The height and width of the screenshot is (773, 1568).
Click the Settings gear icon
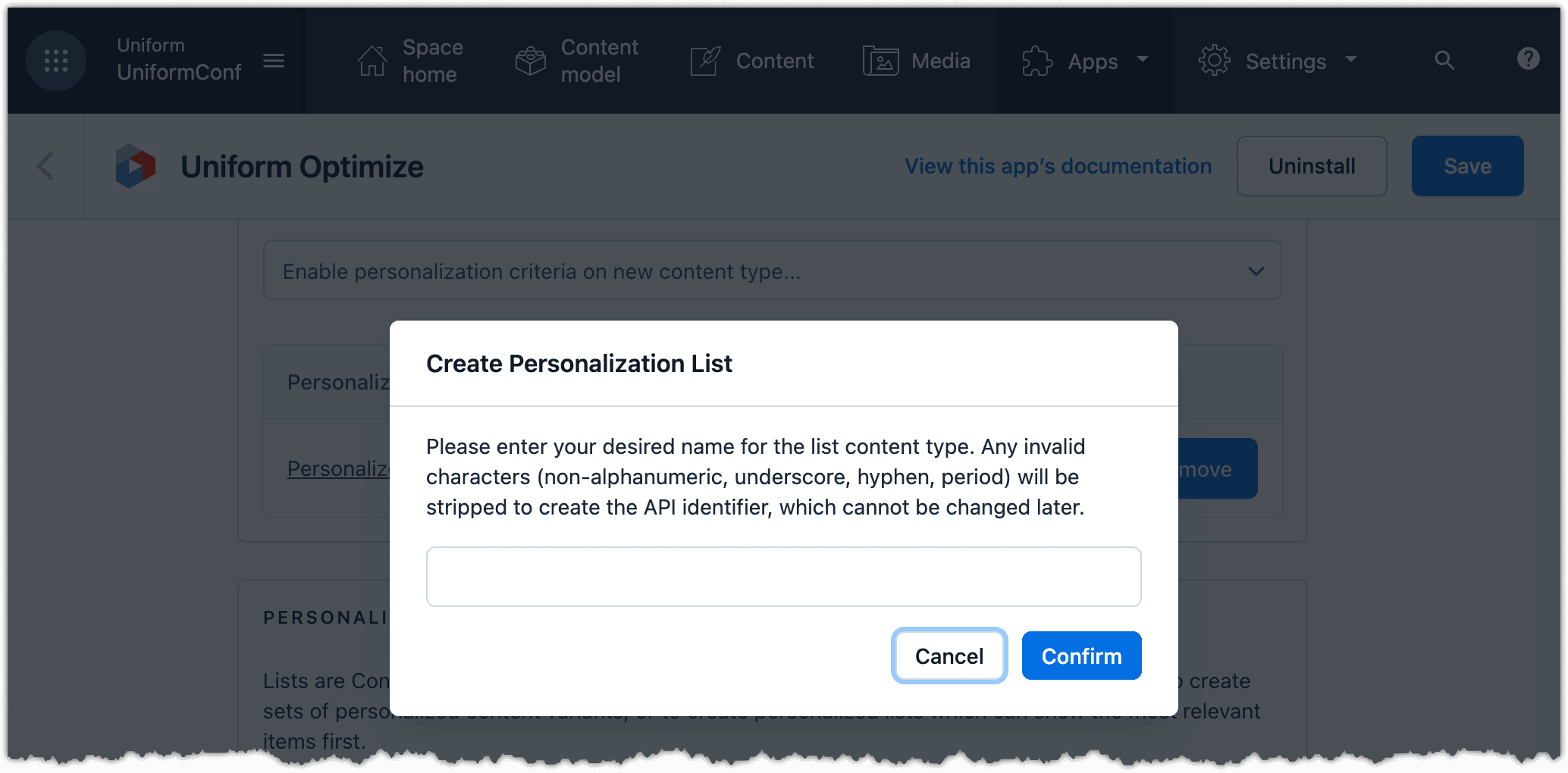(1214, 61)
